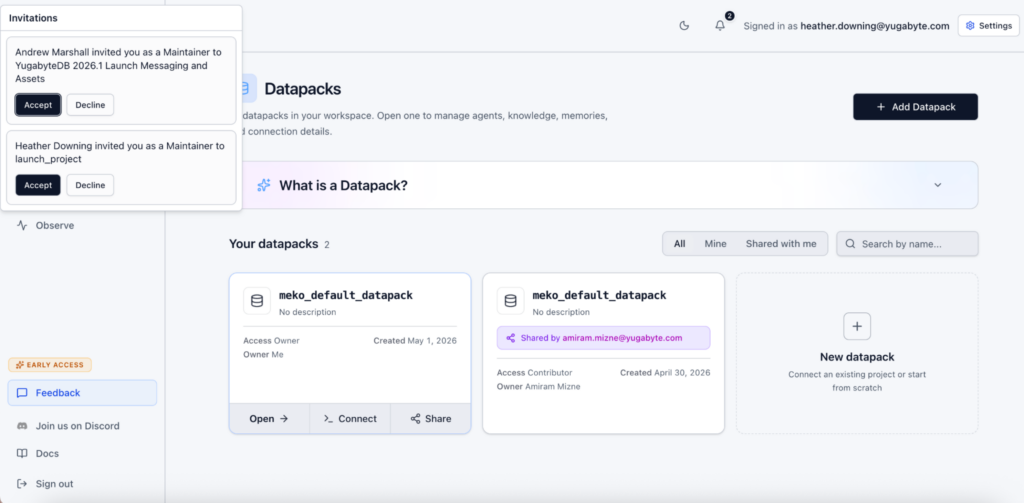Click Share on the owned datapack card
1024x503 pixels.
[430, 419]
